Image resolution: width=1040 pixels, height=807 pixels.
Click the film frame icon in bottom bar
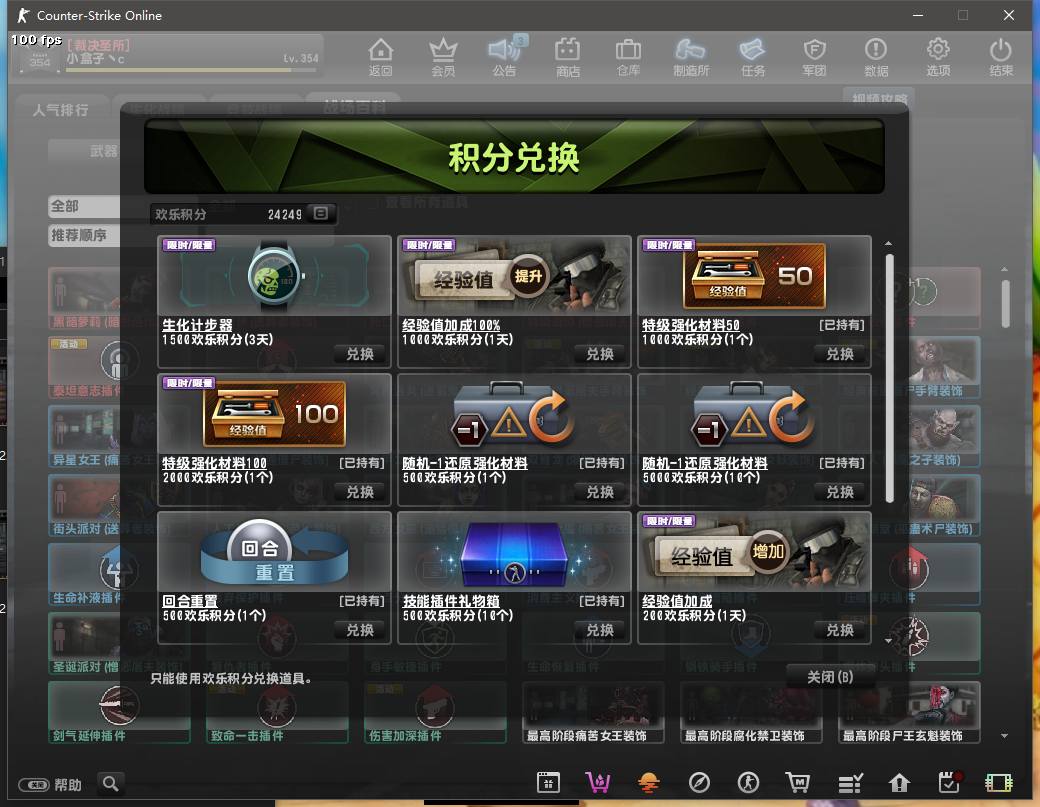[x=999, y=783]
